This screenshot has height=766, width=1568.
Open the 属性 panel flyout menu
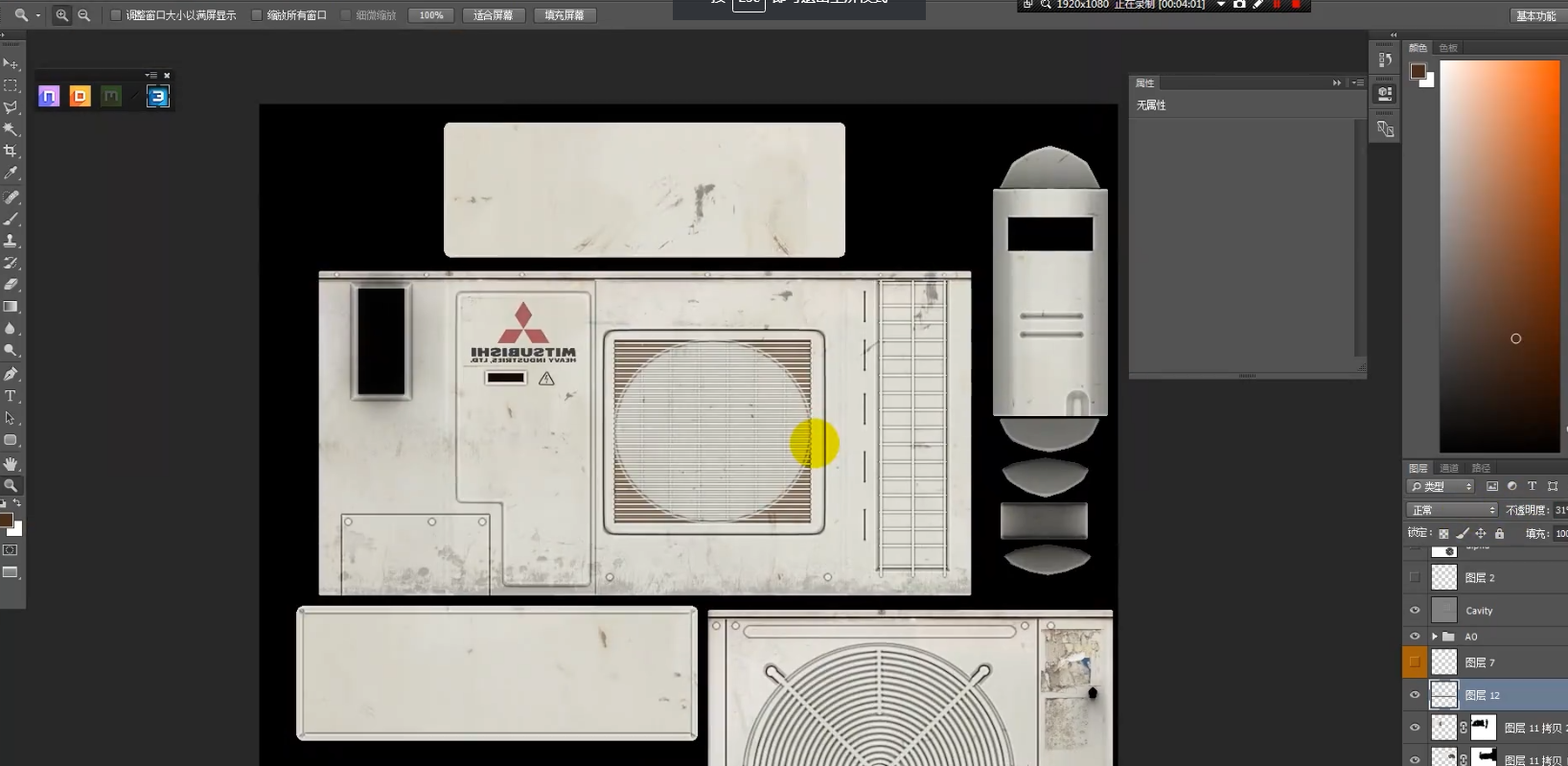[x=1358, y=82]
